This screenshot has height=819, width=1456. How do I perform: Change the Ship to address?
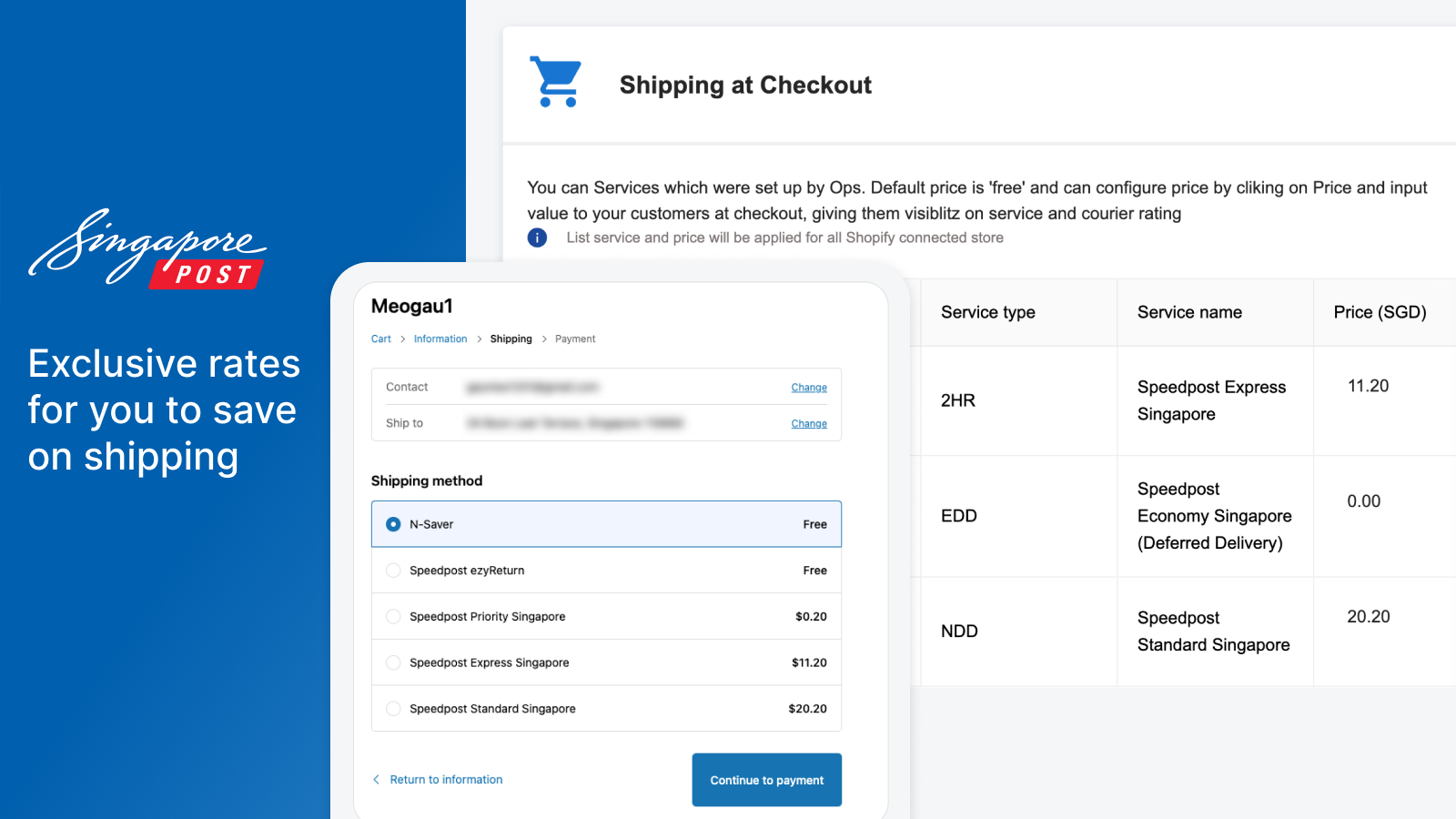(809, 424)
